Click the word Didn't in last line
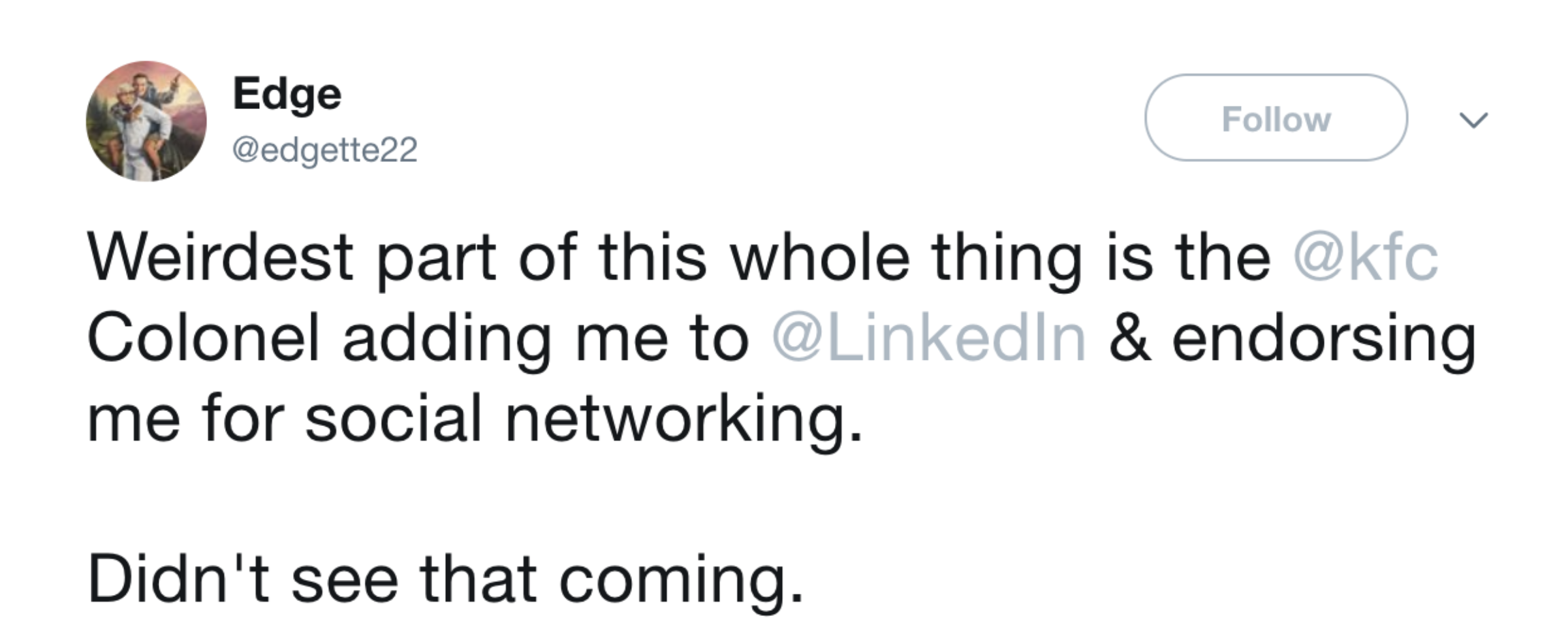 (x=179, y=579)
